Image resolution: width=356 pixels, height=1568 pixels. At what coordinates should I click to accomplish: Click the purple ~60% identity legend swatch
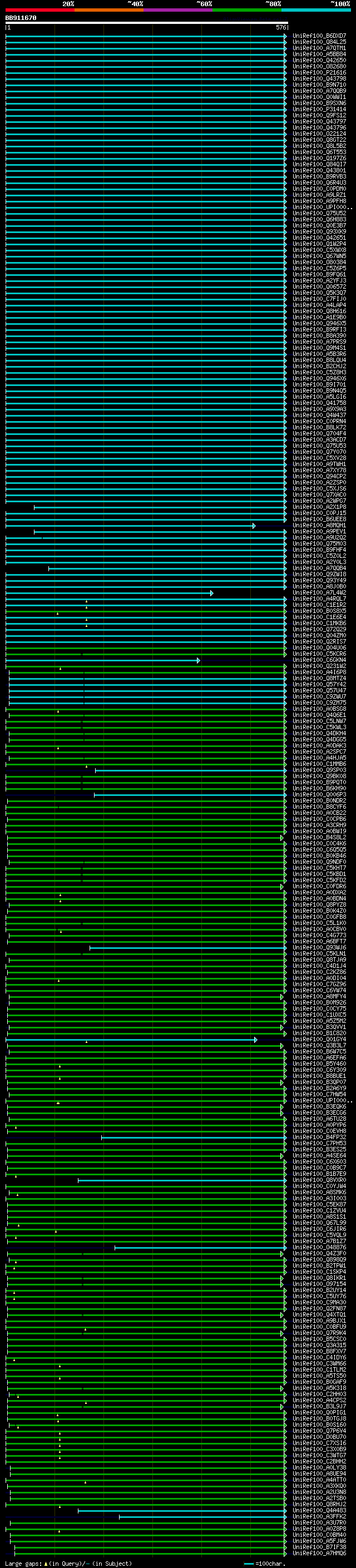click(179, 11)
